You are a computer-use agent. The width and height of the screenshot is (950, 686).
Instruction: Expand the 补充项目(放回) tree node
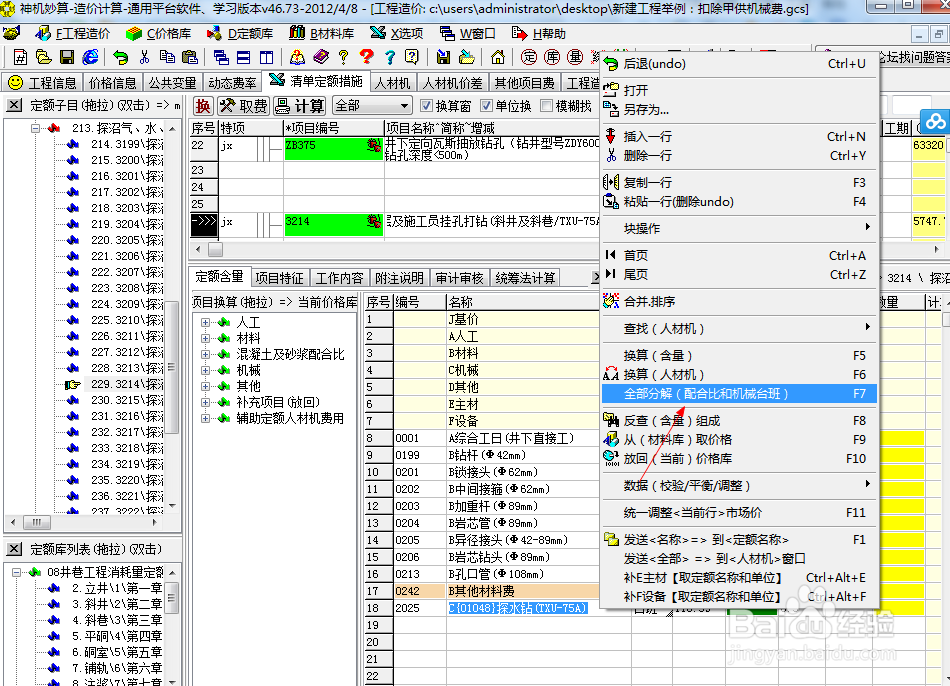click(205, 402)
